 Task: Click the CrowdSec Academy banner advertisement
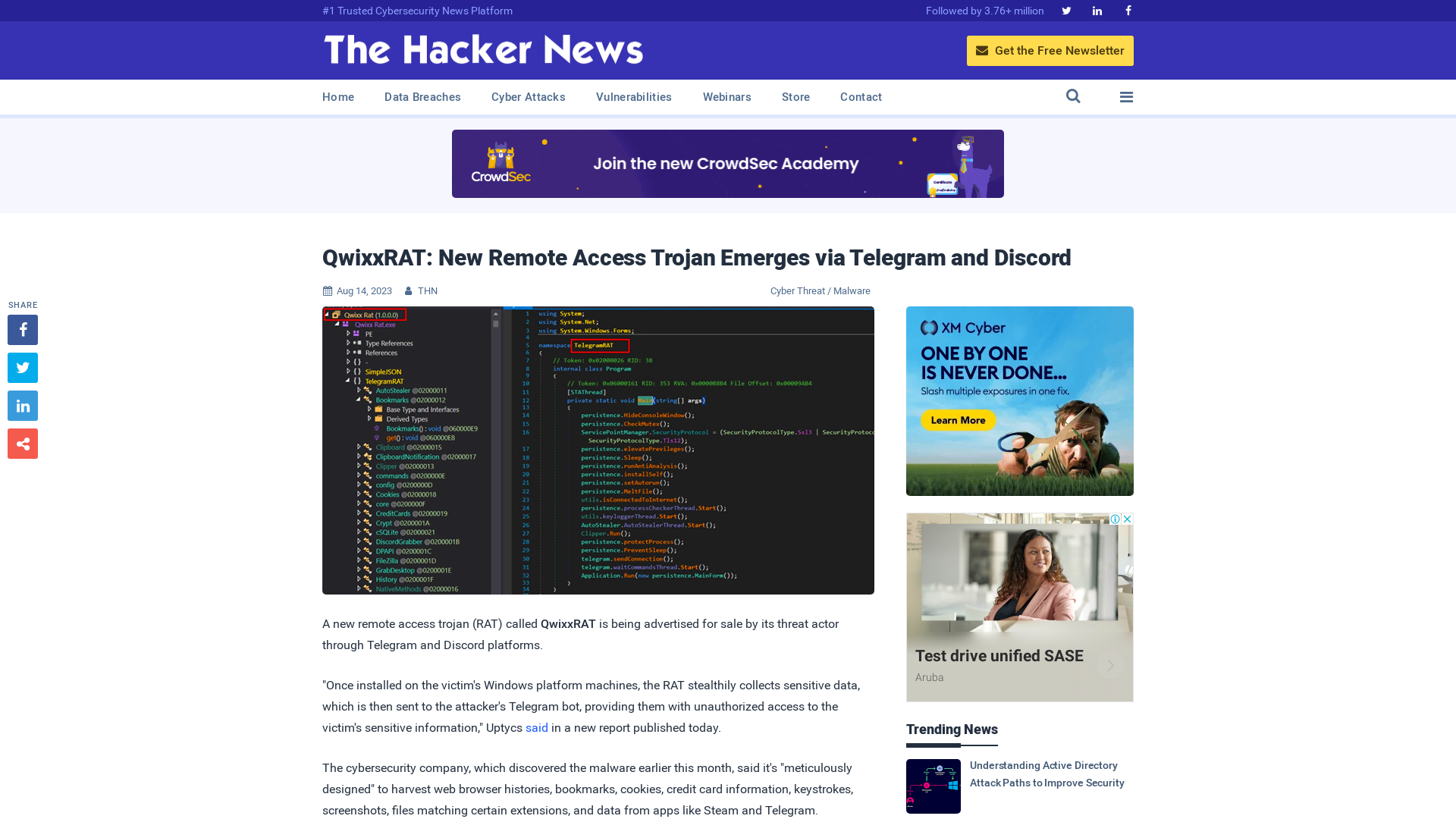click(x=727, y=163)
